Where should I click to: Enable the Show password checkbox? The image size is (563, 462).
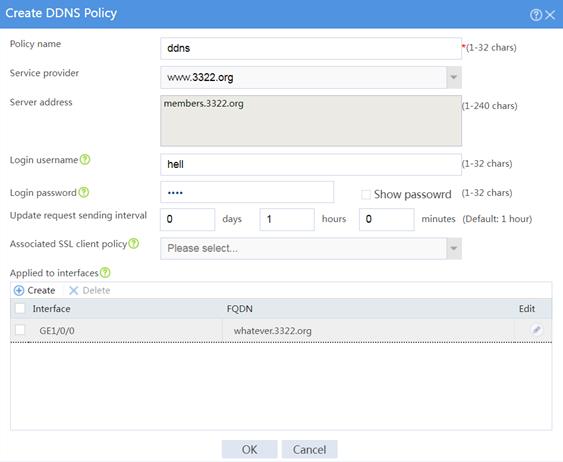[366, 195]
